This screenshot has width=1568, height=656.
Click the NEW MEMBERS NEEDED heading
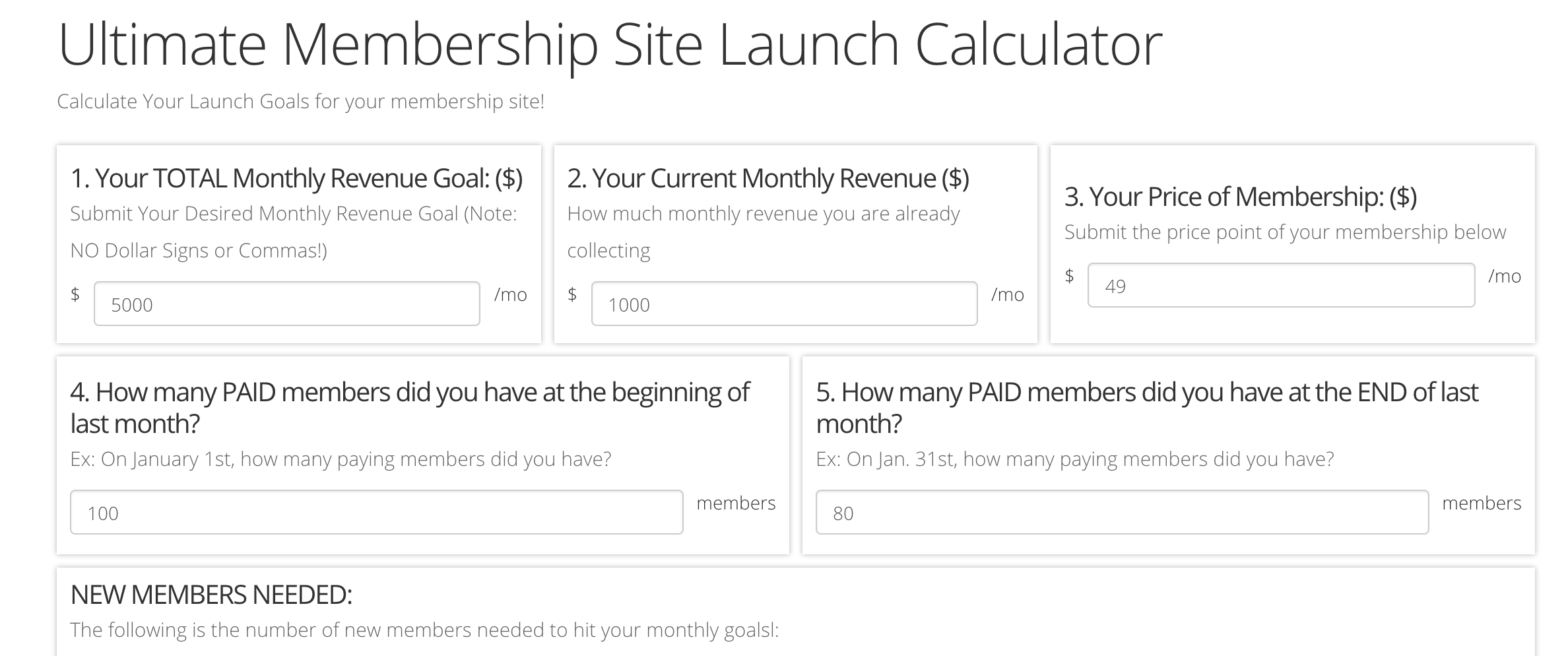pyautogui.click(x=211, y=595)
